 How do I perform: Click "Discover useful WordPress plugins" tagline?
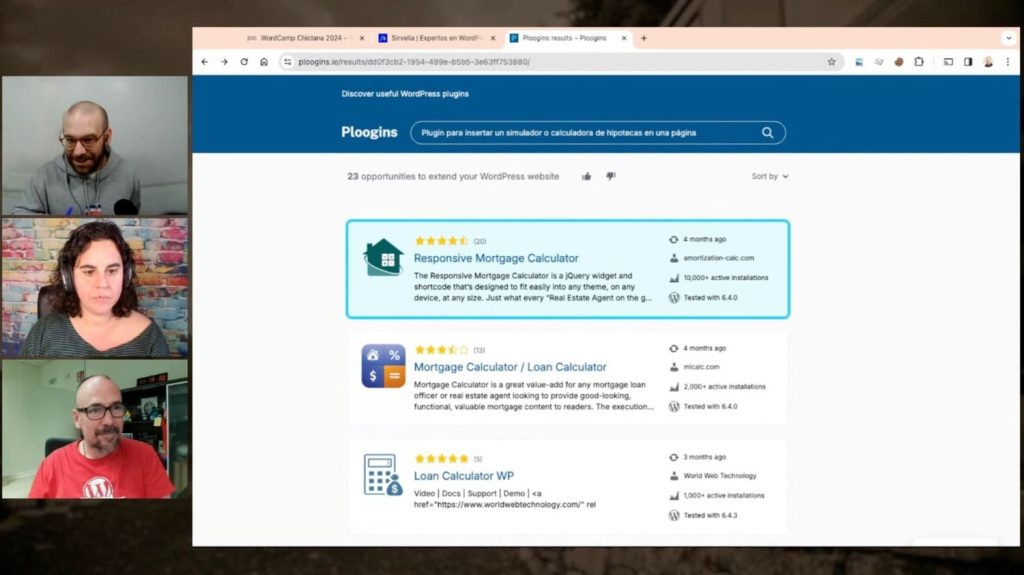(405, 93)
